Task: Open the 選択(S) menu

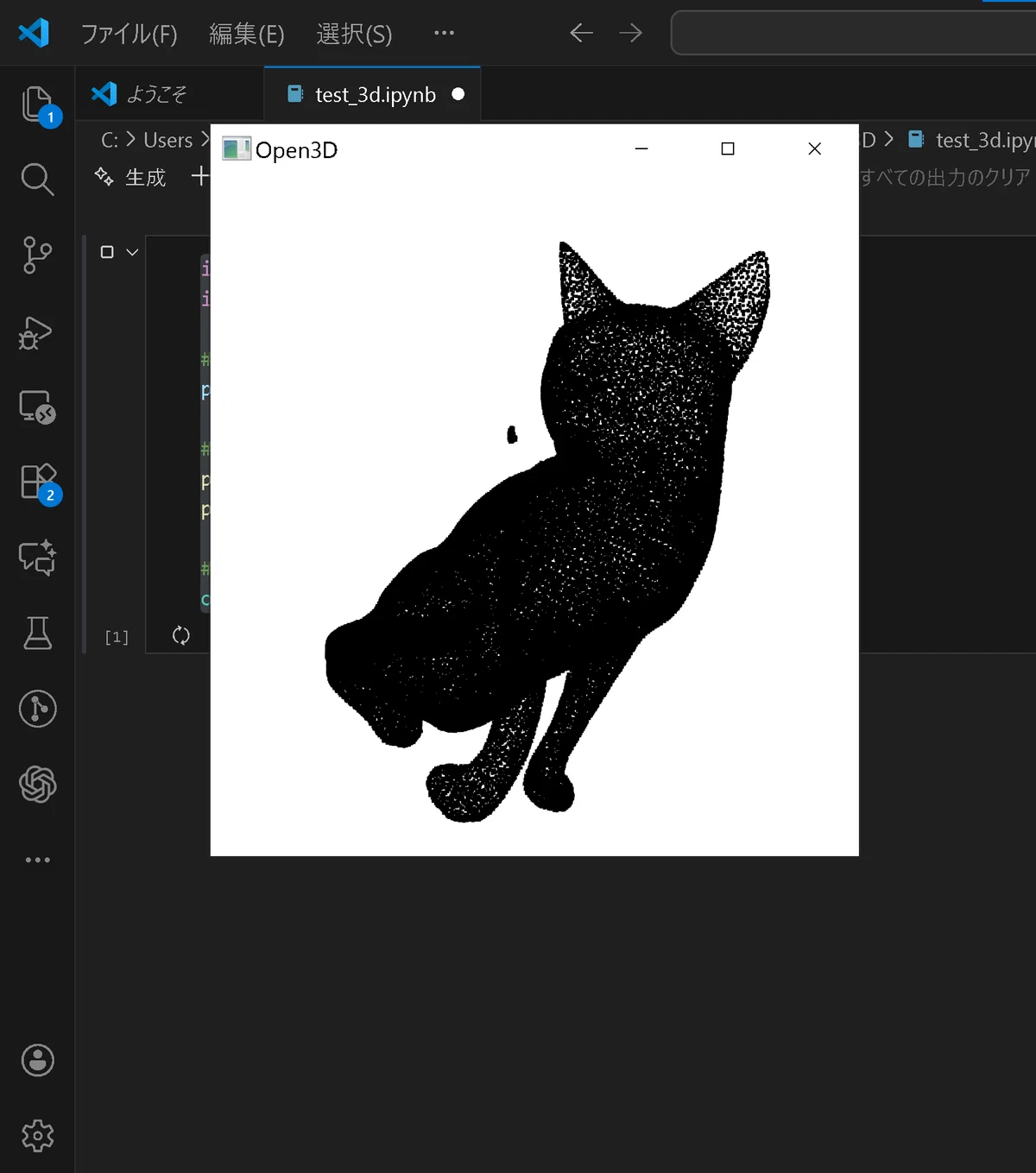Action: (x=354, y=34)
